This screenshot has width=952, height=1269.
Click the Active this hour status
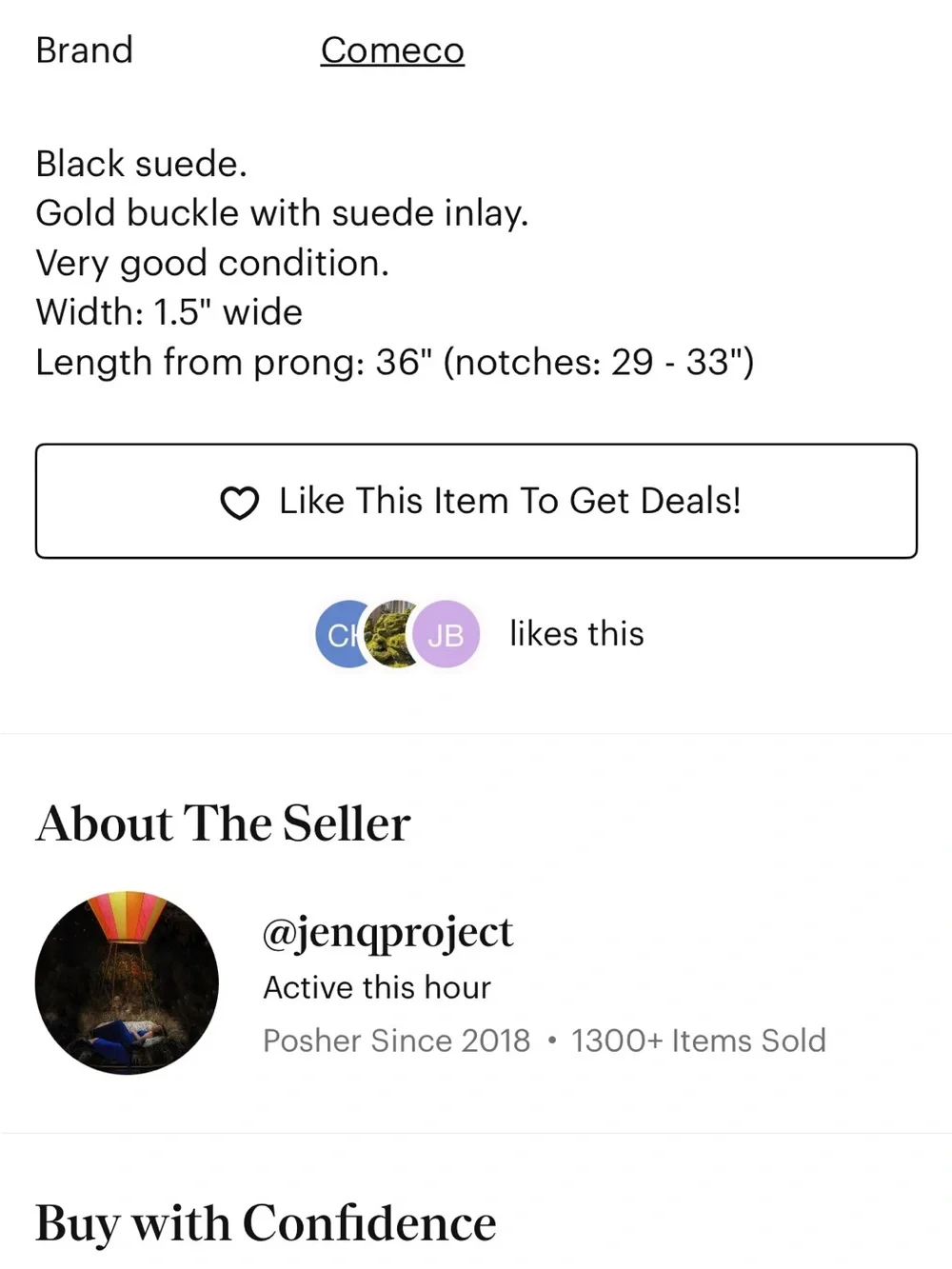coord(377,988)
